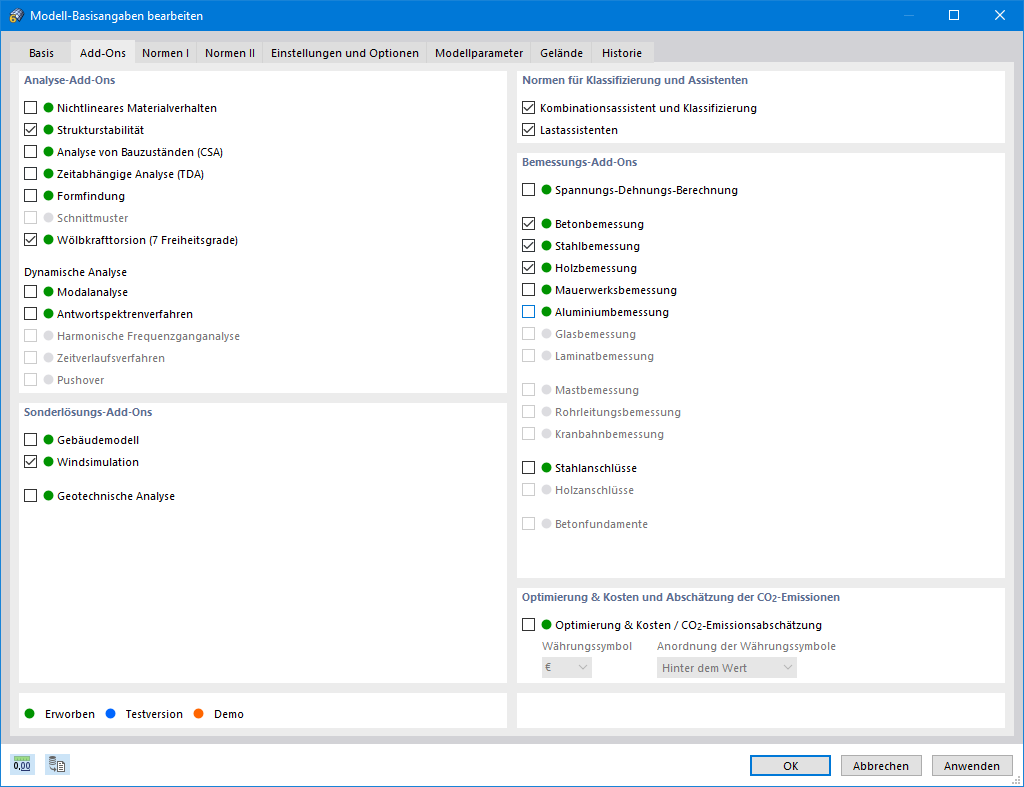This screenshot has height=787, width=1024.
Task: Enable Optimierung & Kosten / CO2-Emissionsabschätzung
Action: pos(527,623)
